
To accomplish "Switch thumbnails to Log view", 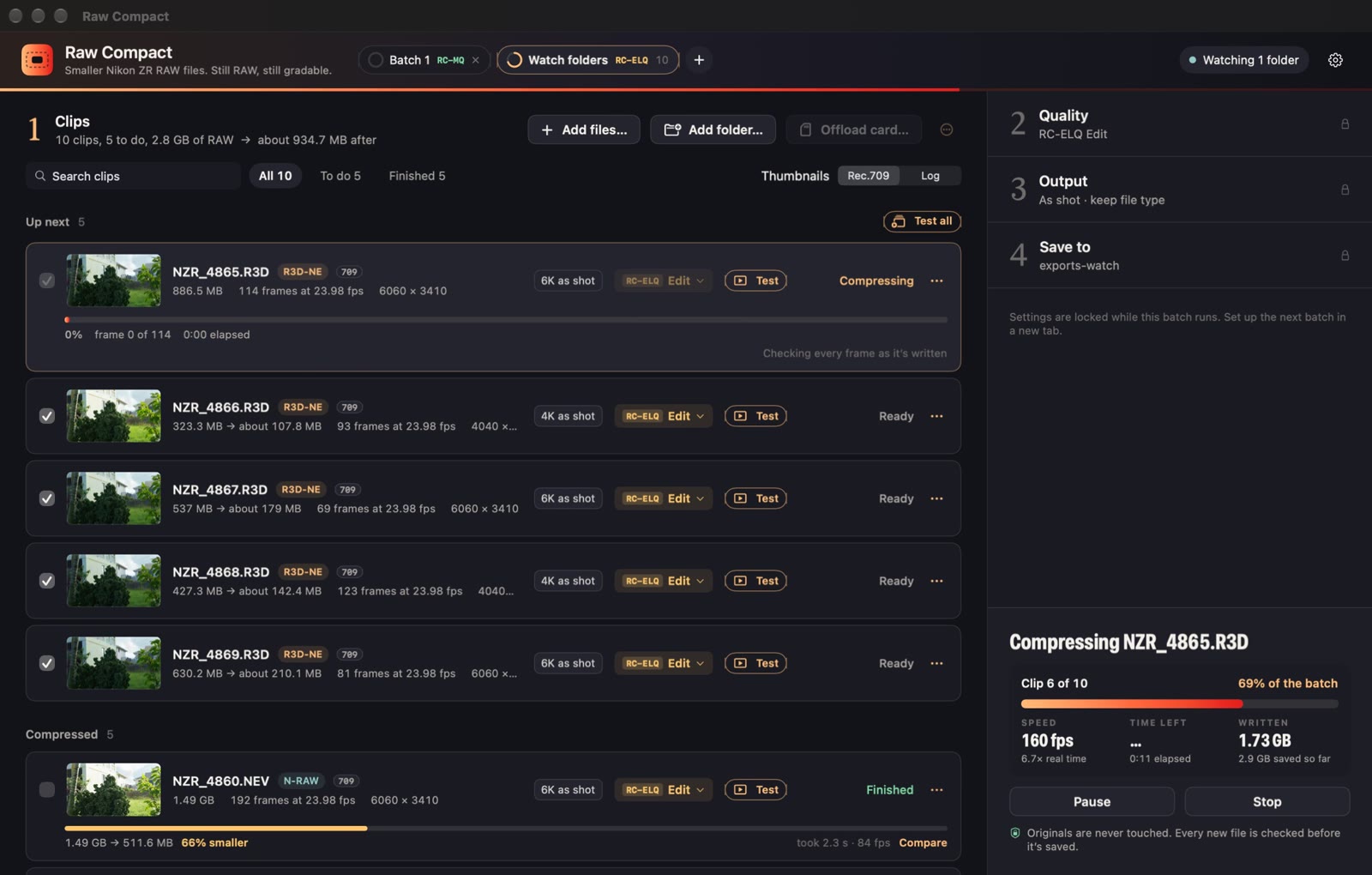I will 930,176.
